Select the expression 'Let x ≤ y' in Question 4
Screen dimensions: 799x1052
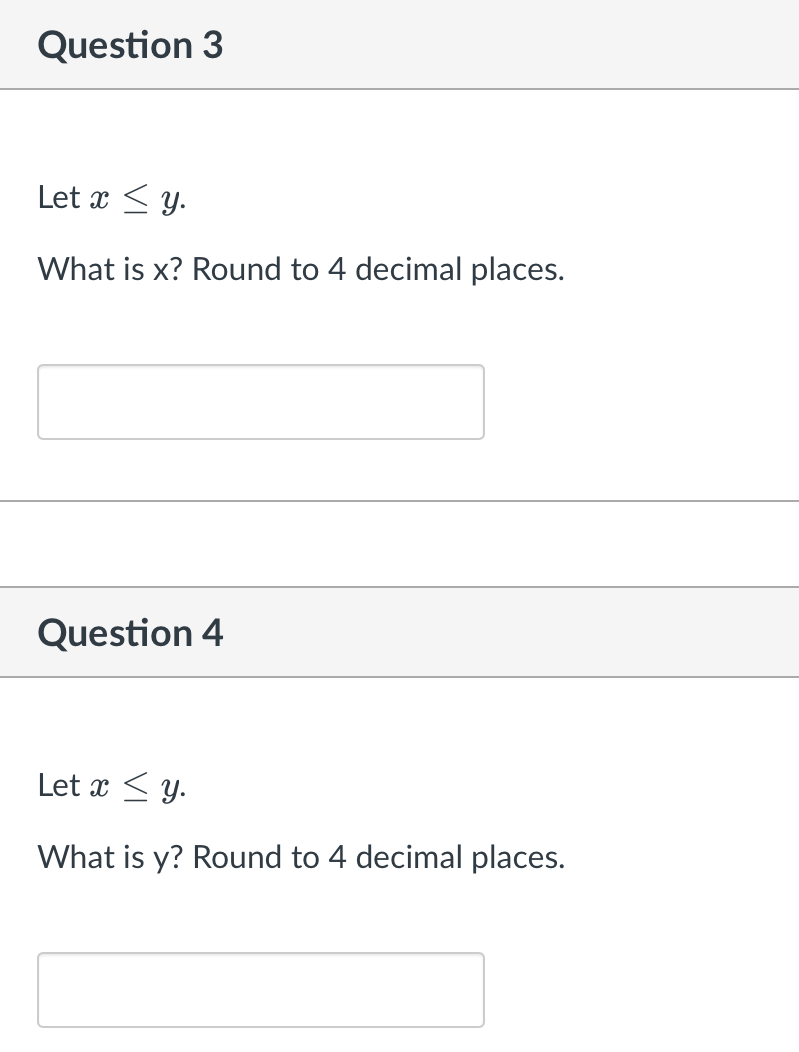[112, 785]
